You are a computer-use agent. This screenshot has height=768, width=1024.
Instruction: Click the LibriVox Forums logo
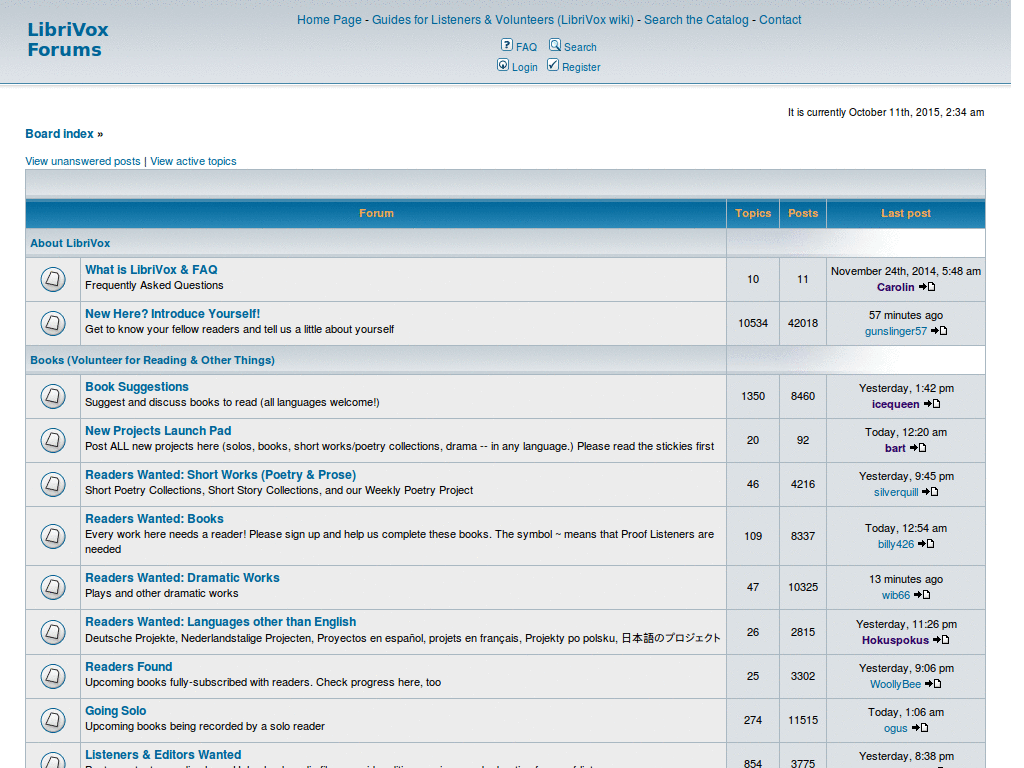pyautogui.click(x=67, y=39)
